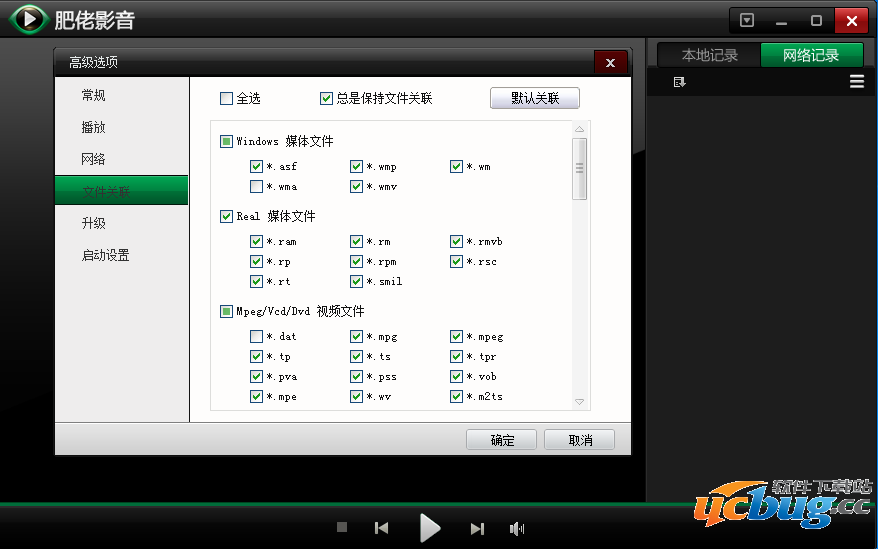Uncheck the *.mpe file type
This screenshot has width=878, height=549.
click(256, 397)
